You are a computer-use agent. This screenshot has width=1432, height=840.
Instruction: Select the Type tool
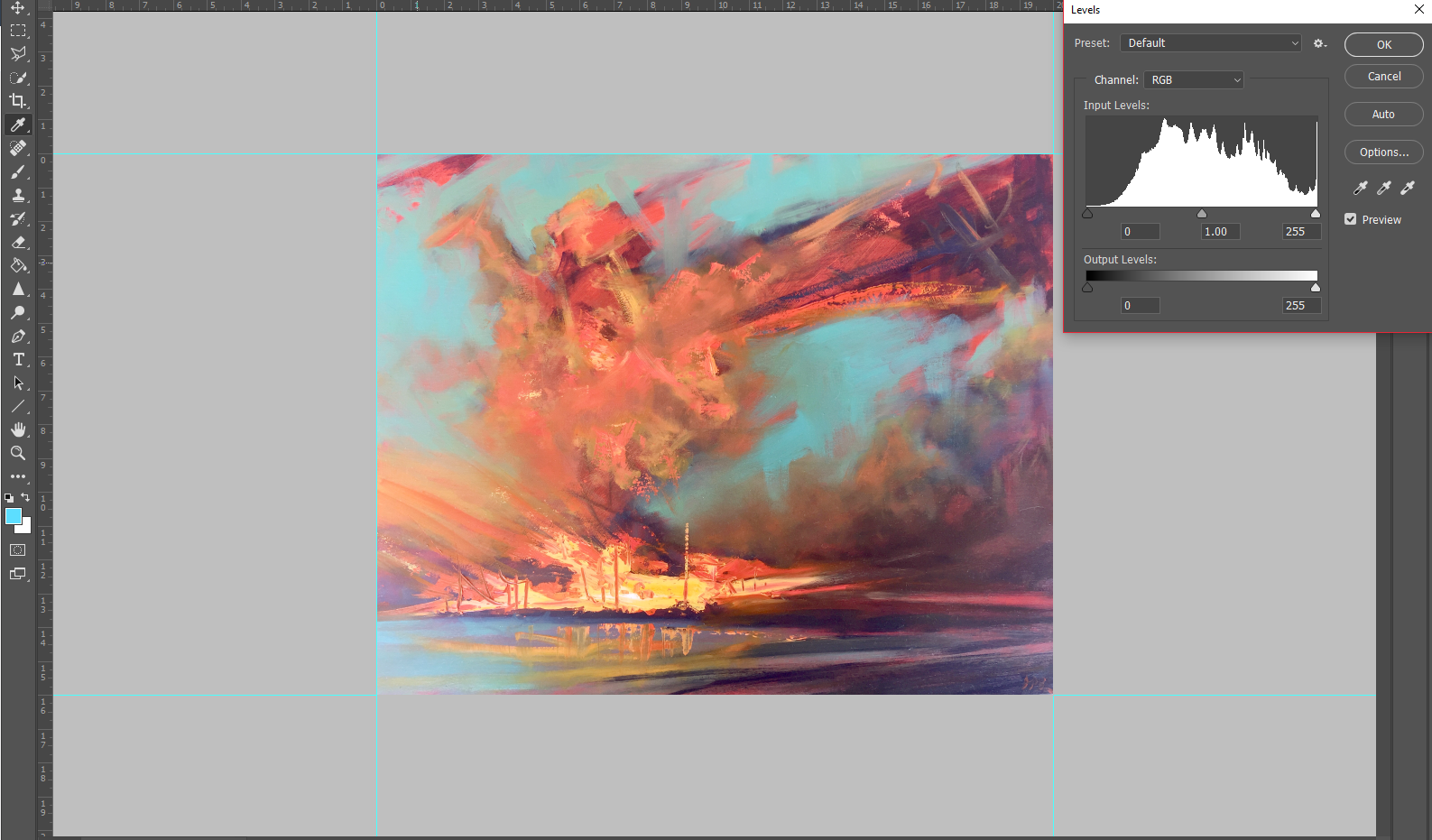pyautogui.click(x=18, y=359)
